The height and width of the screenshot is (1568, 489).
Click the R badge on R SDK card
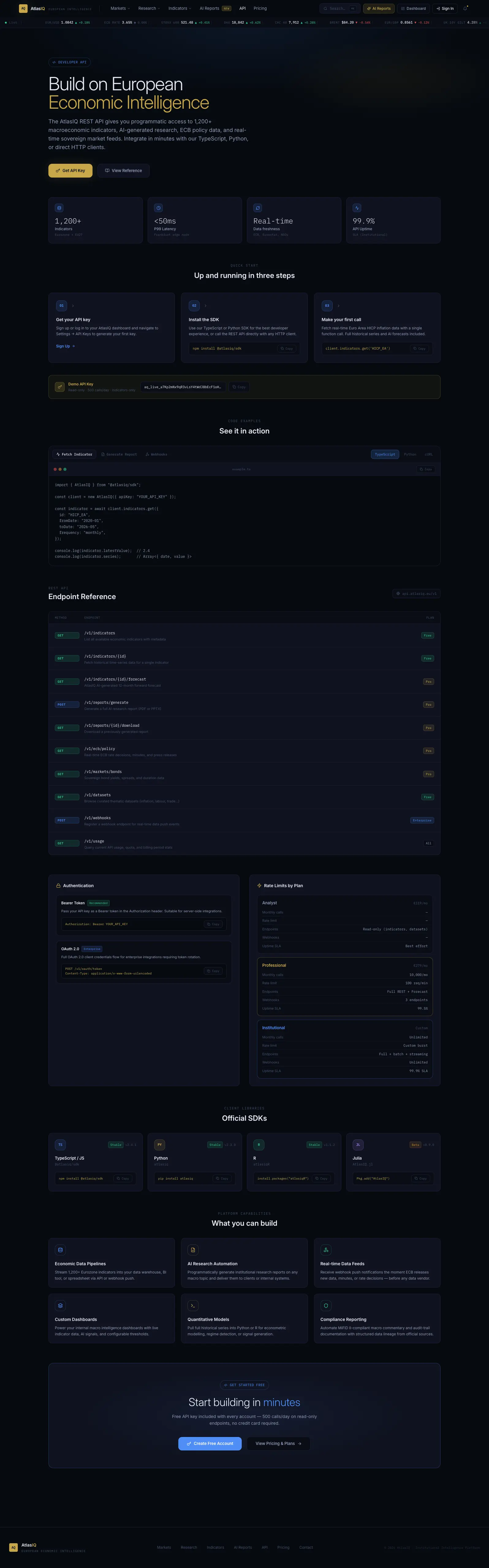(x=259, y=1144)
